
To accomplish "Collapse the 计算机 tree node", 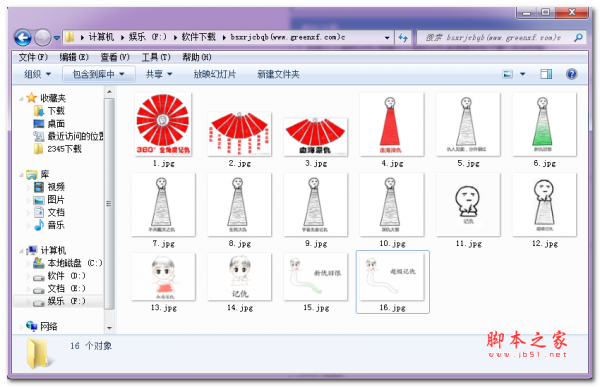I will click(x=21, y=251).
